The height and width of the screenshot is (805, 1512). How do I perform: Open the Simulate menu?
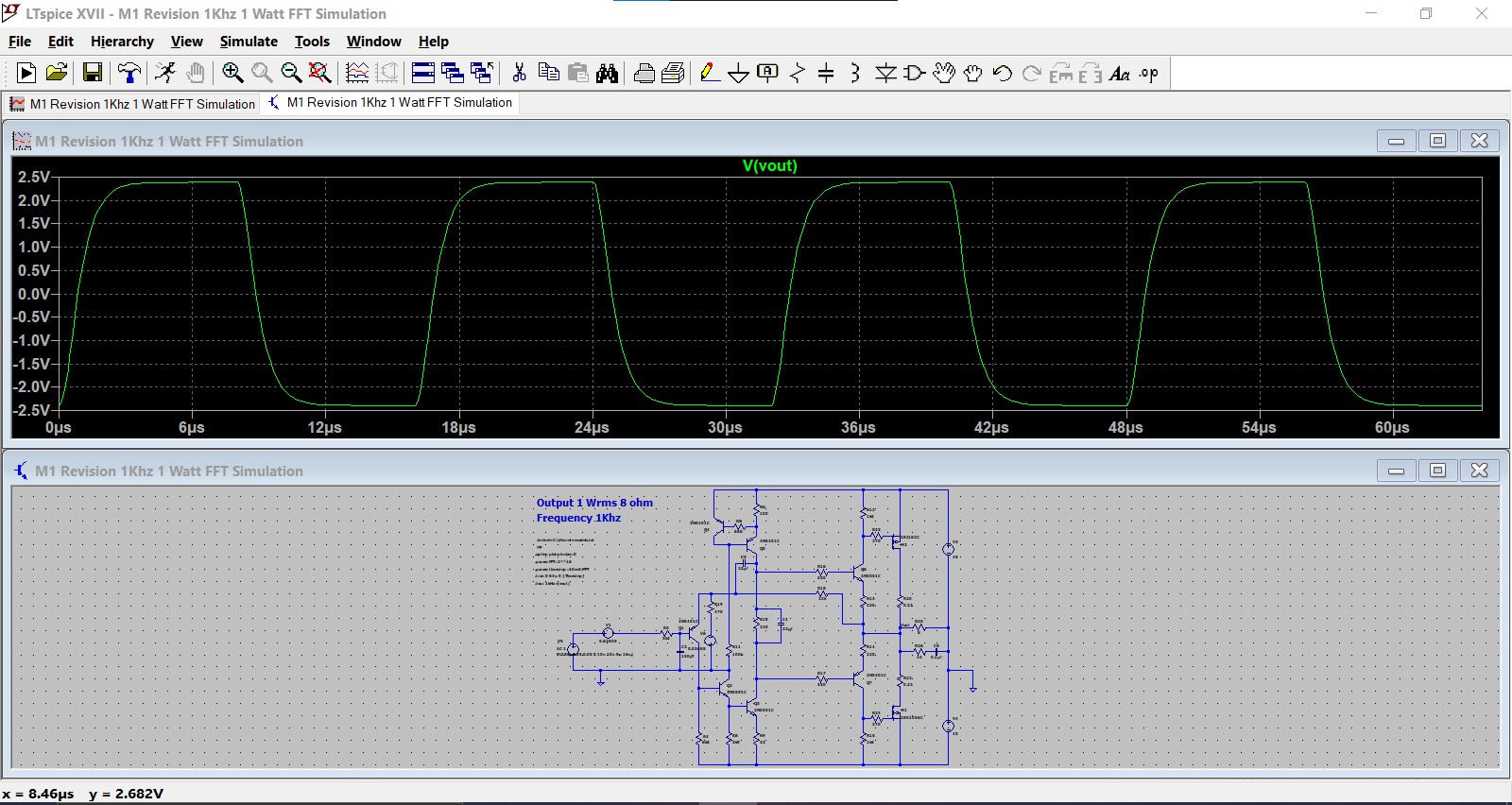click(x=249, y=42)
